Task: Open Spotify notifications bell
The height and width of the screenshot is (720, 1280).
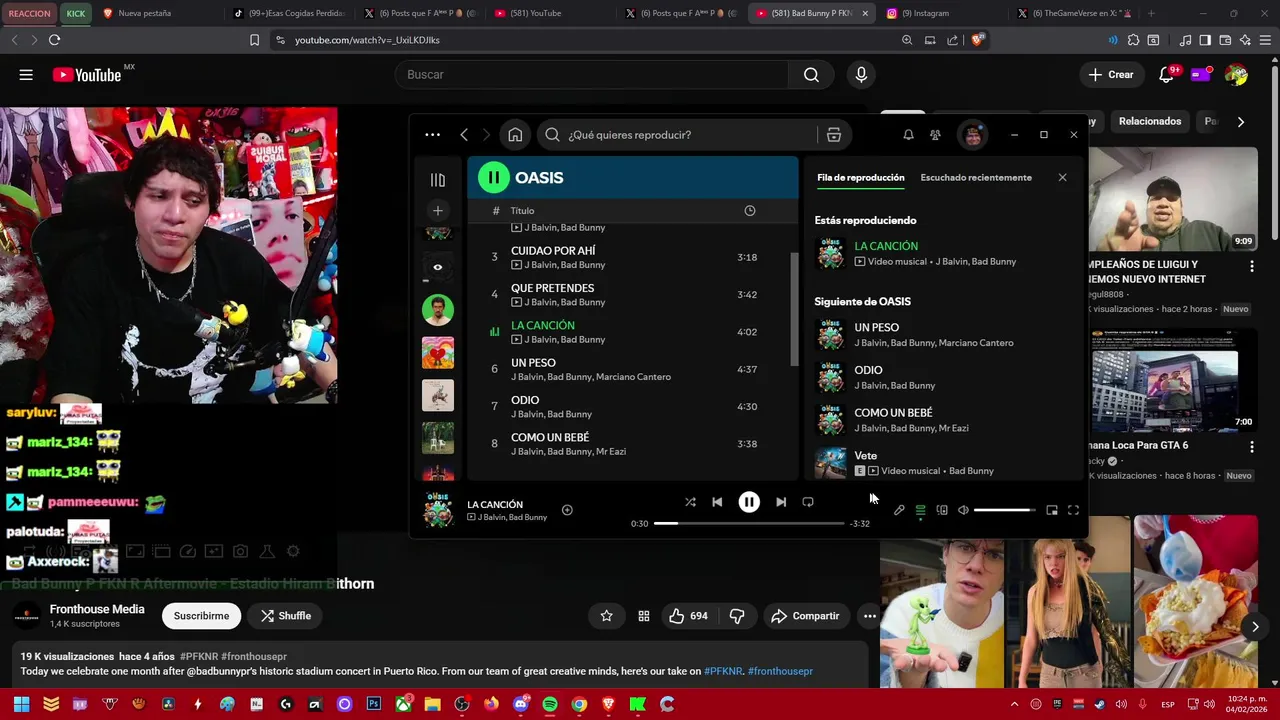Action: click(908, 134)
